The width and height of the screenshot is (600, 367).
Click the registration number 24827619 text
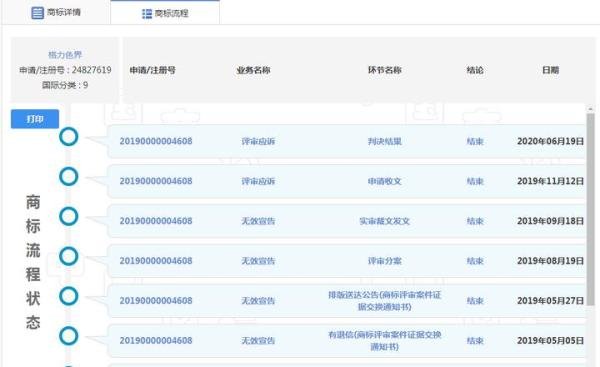[91, 70]
